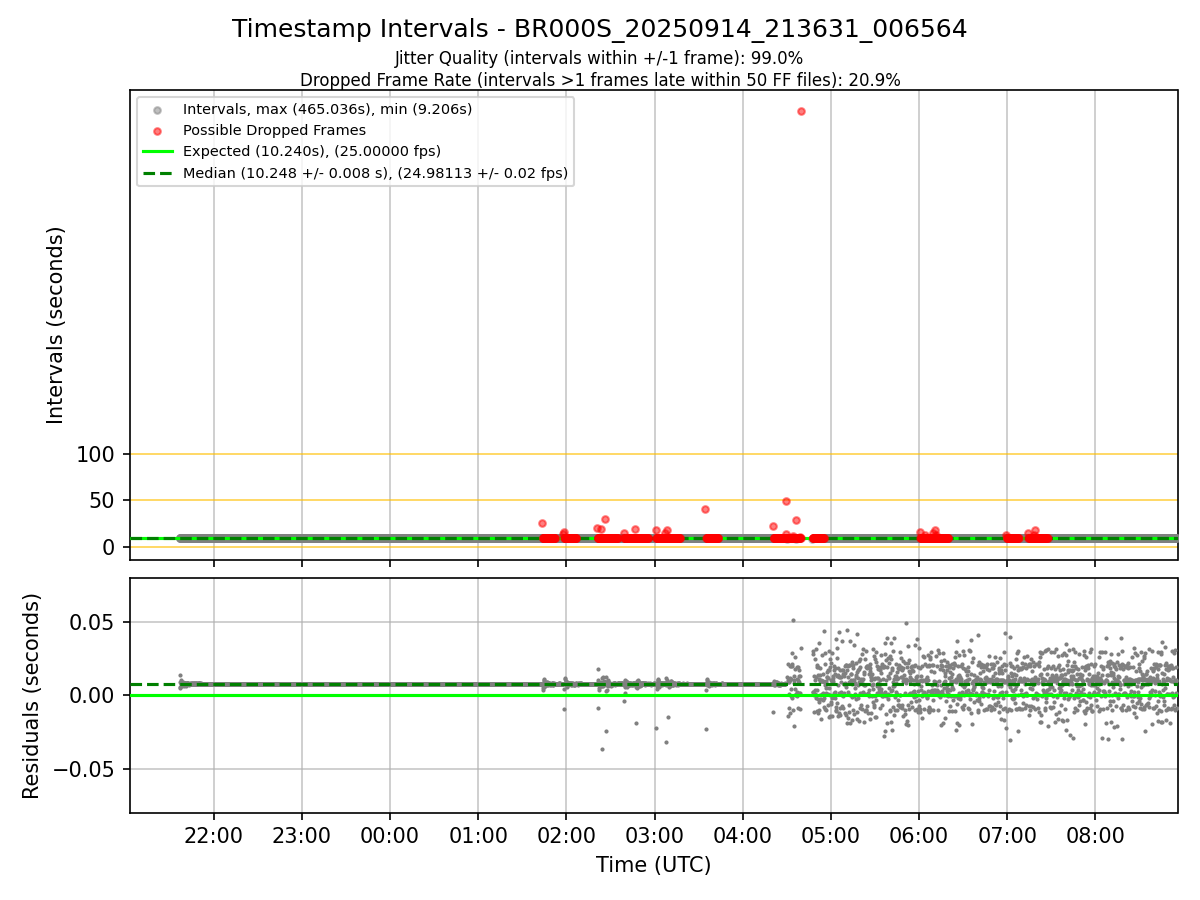
Task: Click the dashed green line sample in the legend
Action: [157, 173]
